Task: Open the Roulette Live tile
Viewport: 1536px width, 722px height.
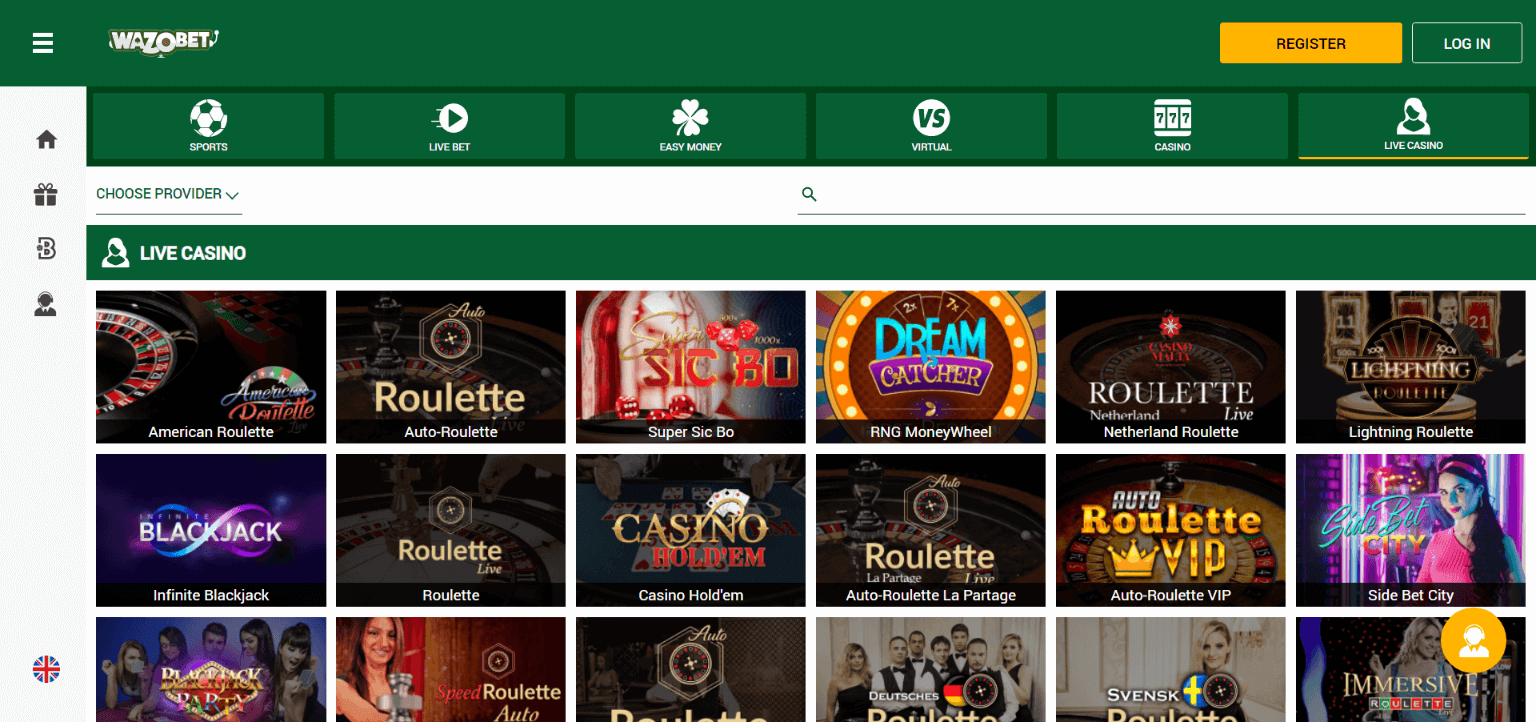Action: (451, 530)
